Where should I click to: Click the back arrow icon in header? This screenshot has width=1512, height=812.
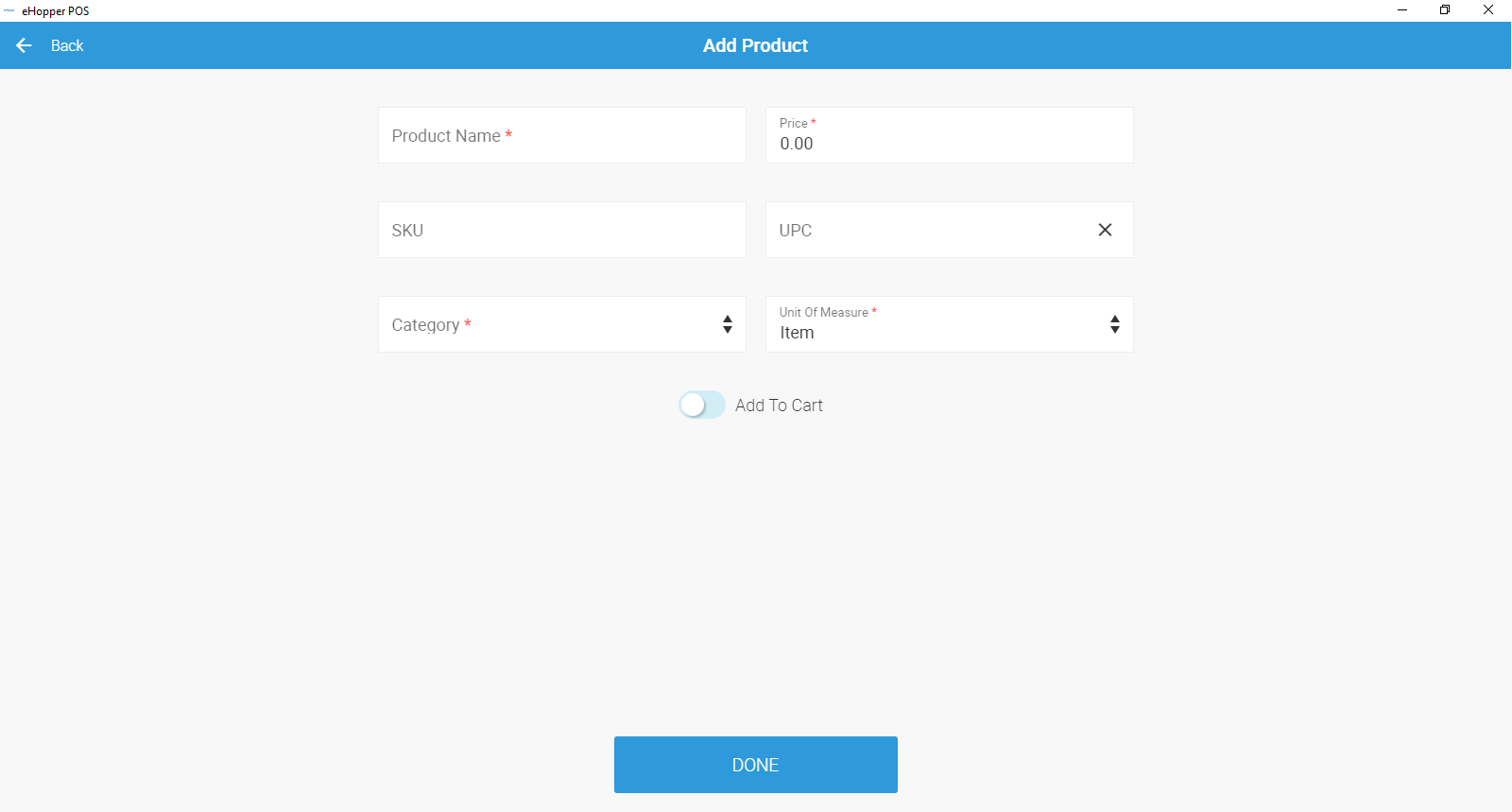coord(24,45)
